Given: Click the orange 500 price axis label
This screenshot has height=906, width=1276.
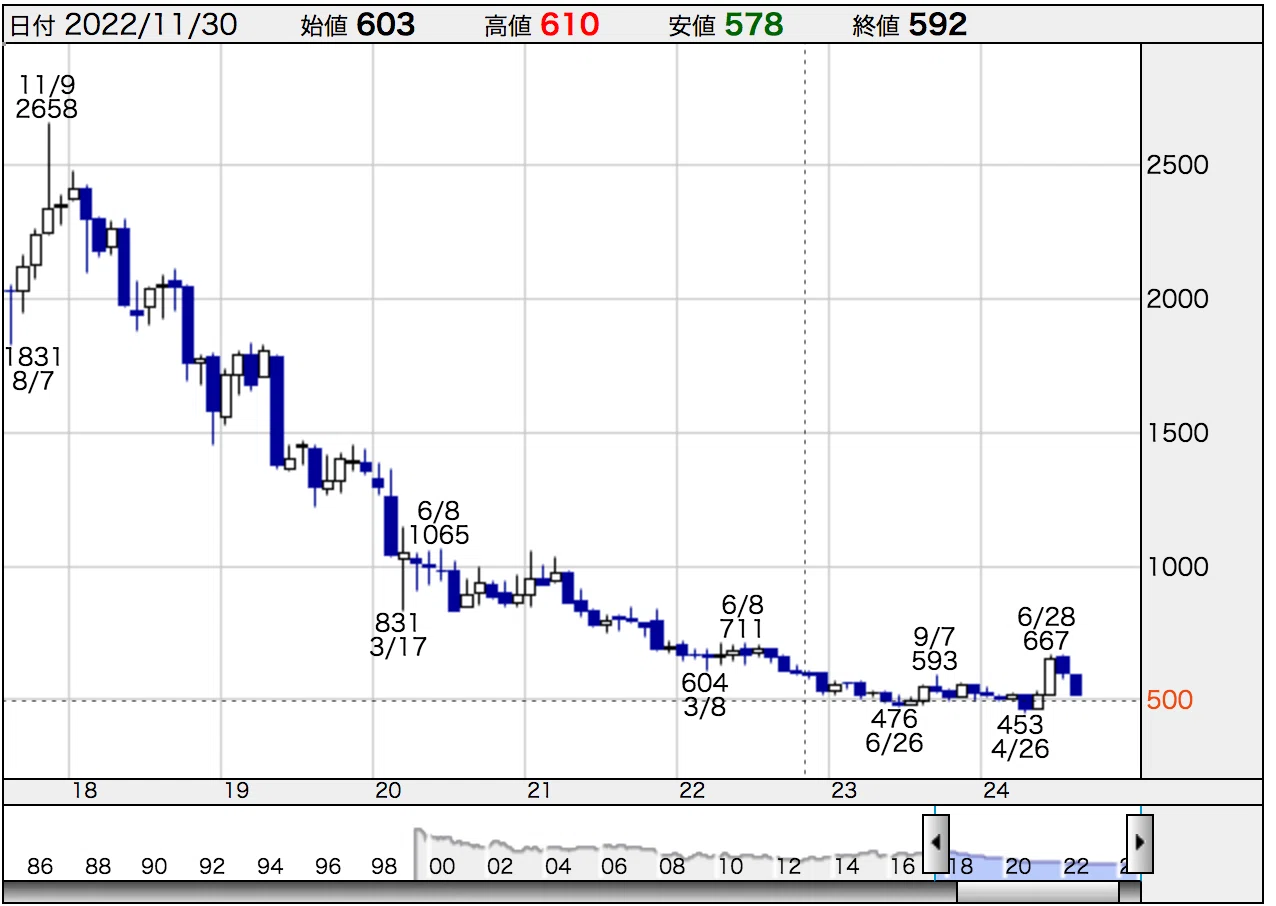Looking at the screenshot, I should pyautogui.click(x=1170, y=700).
